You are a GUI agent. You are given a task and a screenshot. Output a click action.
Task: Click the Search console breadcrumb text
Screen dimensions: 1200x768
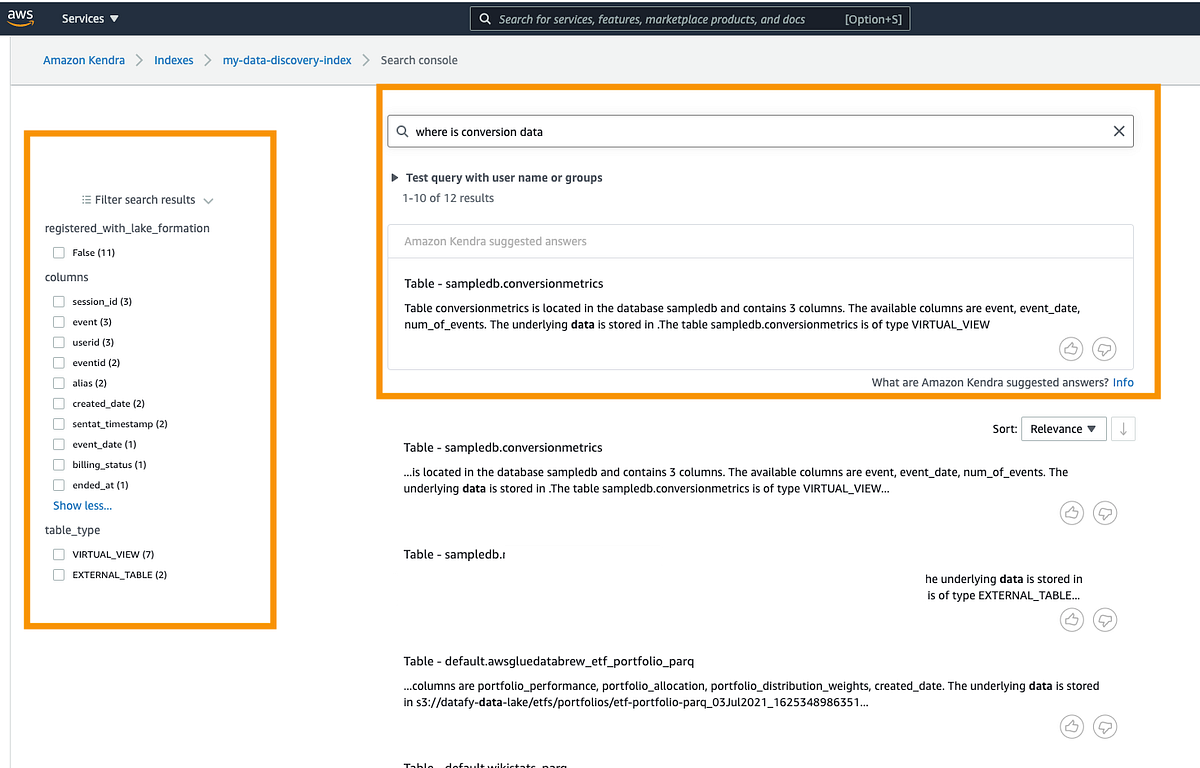pos(419,60)
